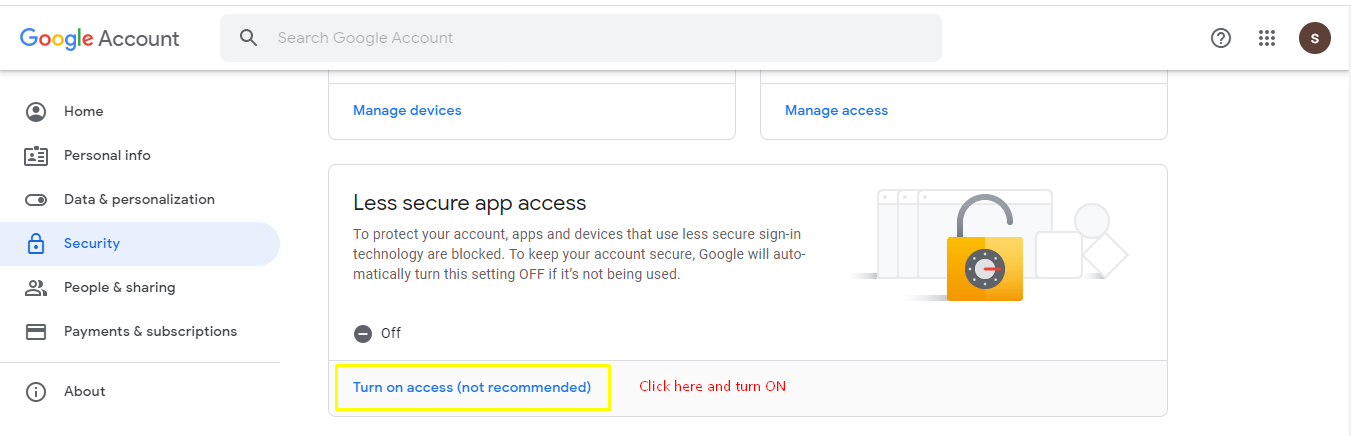
Task: Click the Manage access link
Action: (836, 110)
